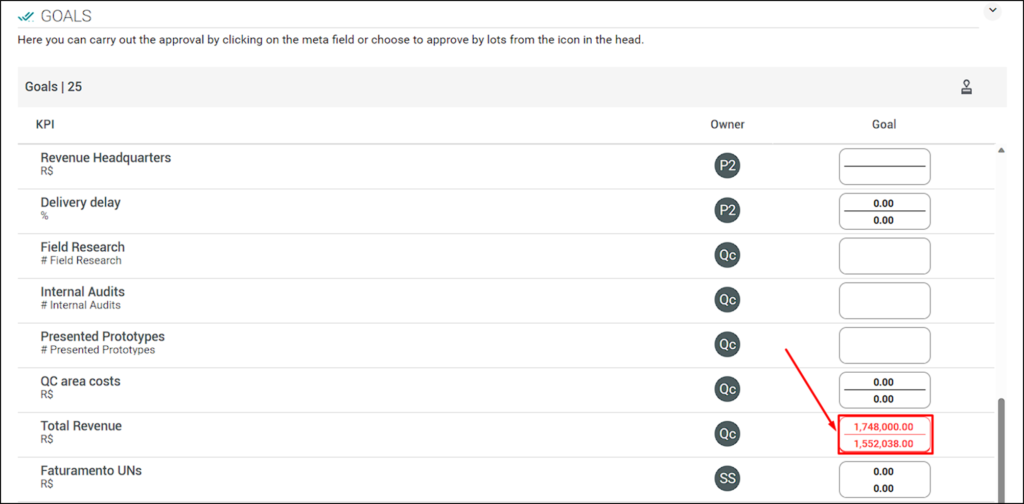Click the approve by lots stamp icon
1024x504 pixels.
coord(967,87)
